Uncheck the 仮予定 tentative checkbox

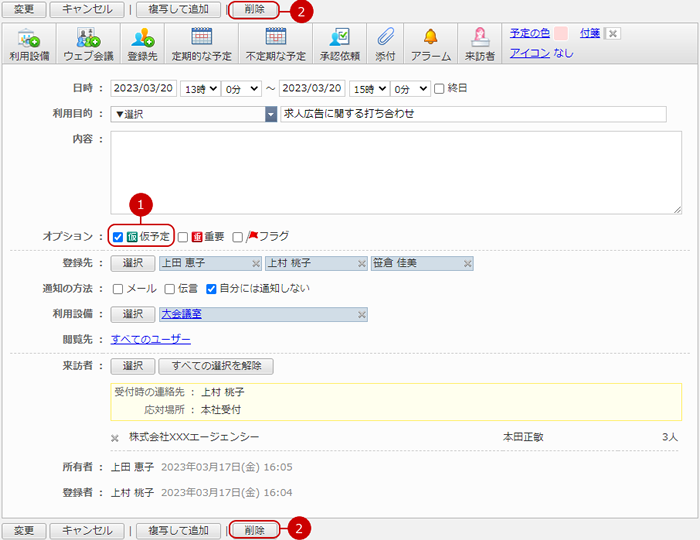coord(118,237)
